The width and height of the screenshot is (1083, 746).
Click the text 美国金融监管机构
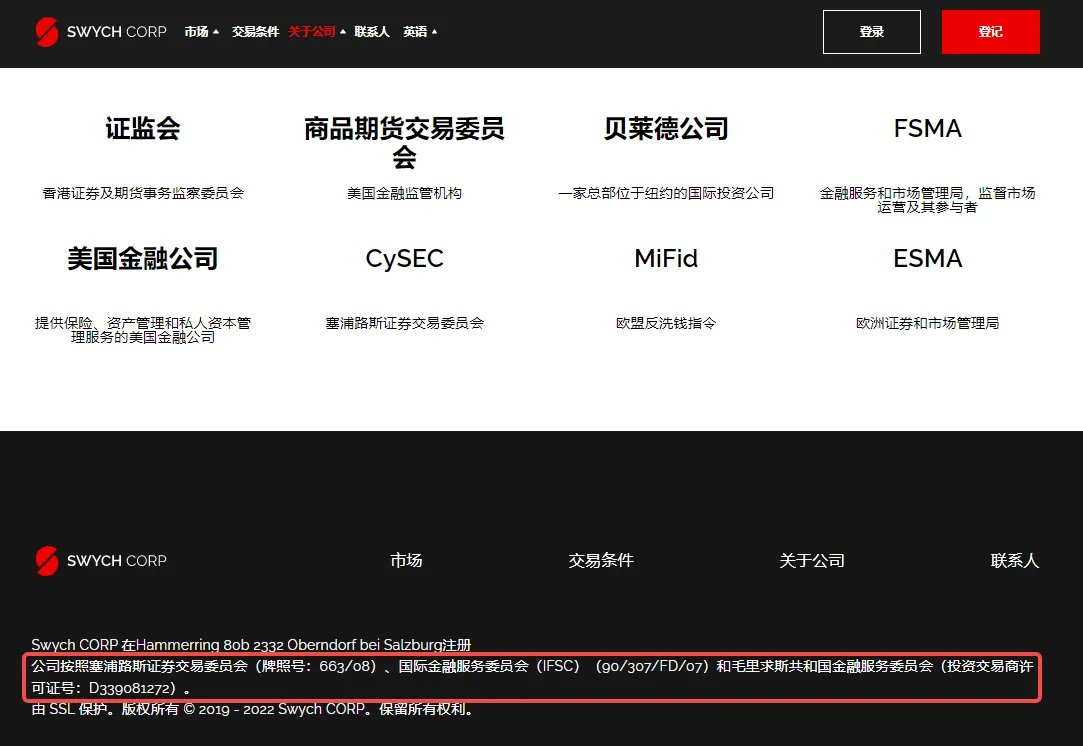(x=404, y=193)
